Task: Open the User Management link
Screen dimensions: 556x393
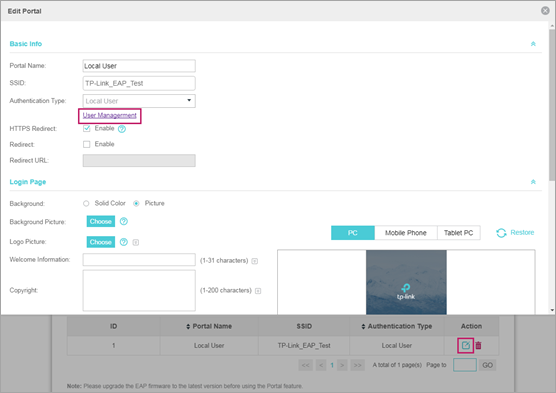Action: [110, 115]
